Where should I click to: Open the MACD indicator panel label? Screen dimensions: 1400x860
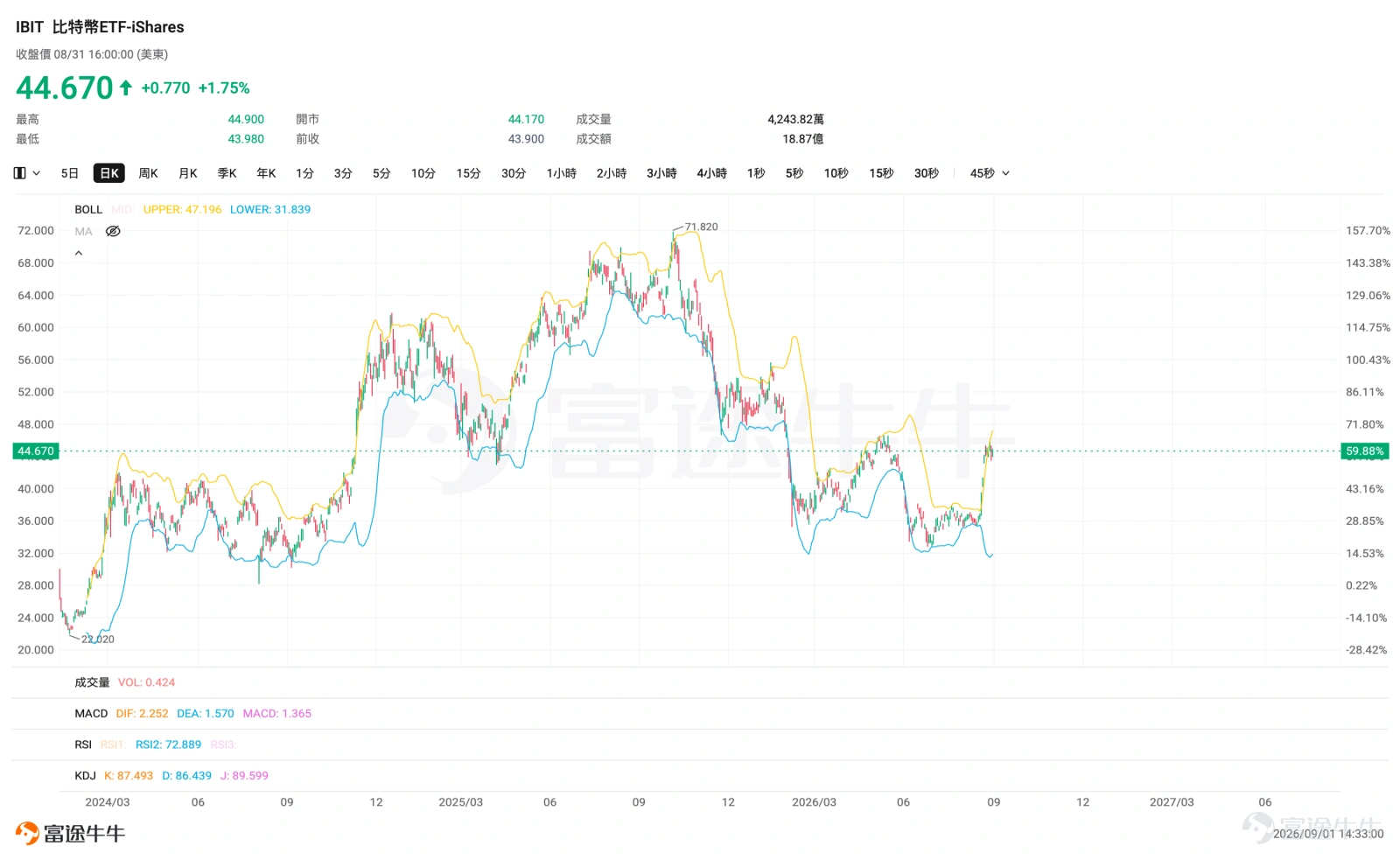[91, 714]
